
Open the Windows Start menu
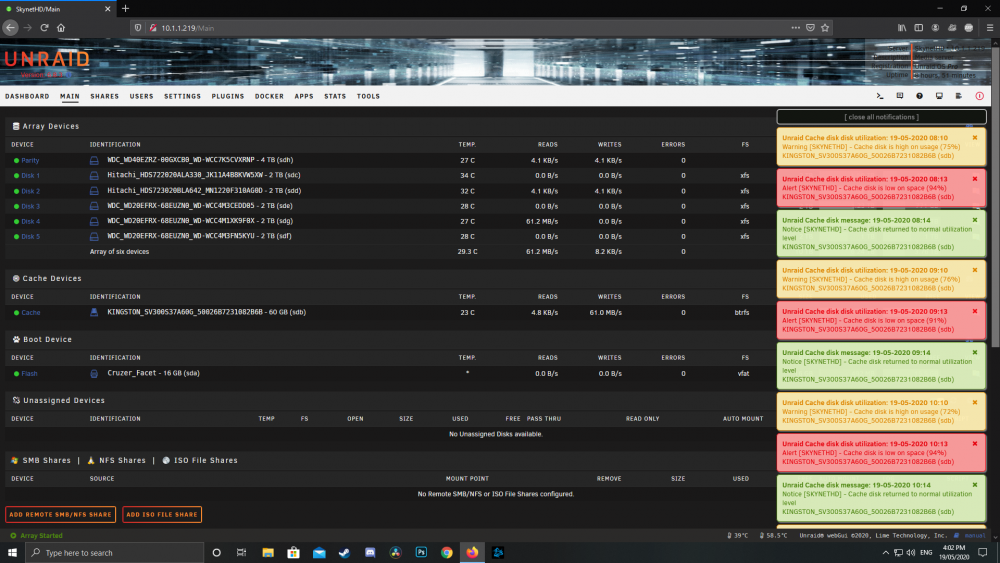[x=12, y=552]
